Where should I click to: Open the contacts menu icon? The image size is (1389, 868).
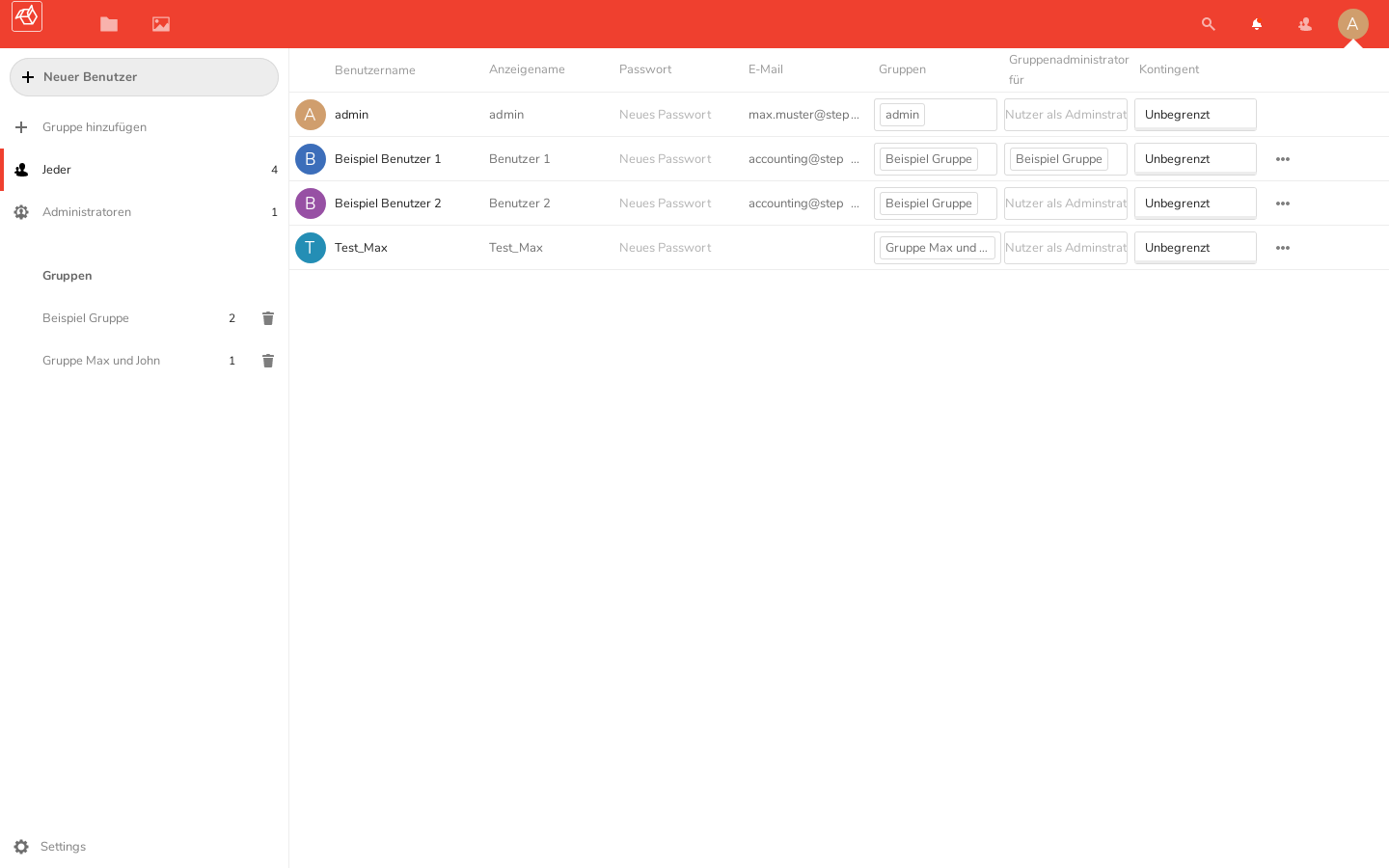click(x=1304, y=24)
